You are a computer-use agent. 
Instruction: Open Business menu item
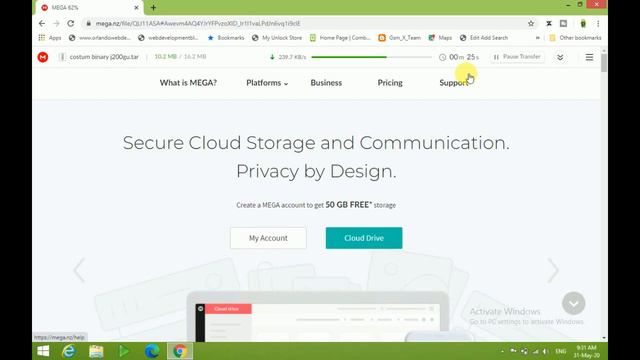pos(326,83)
